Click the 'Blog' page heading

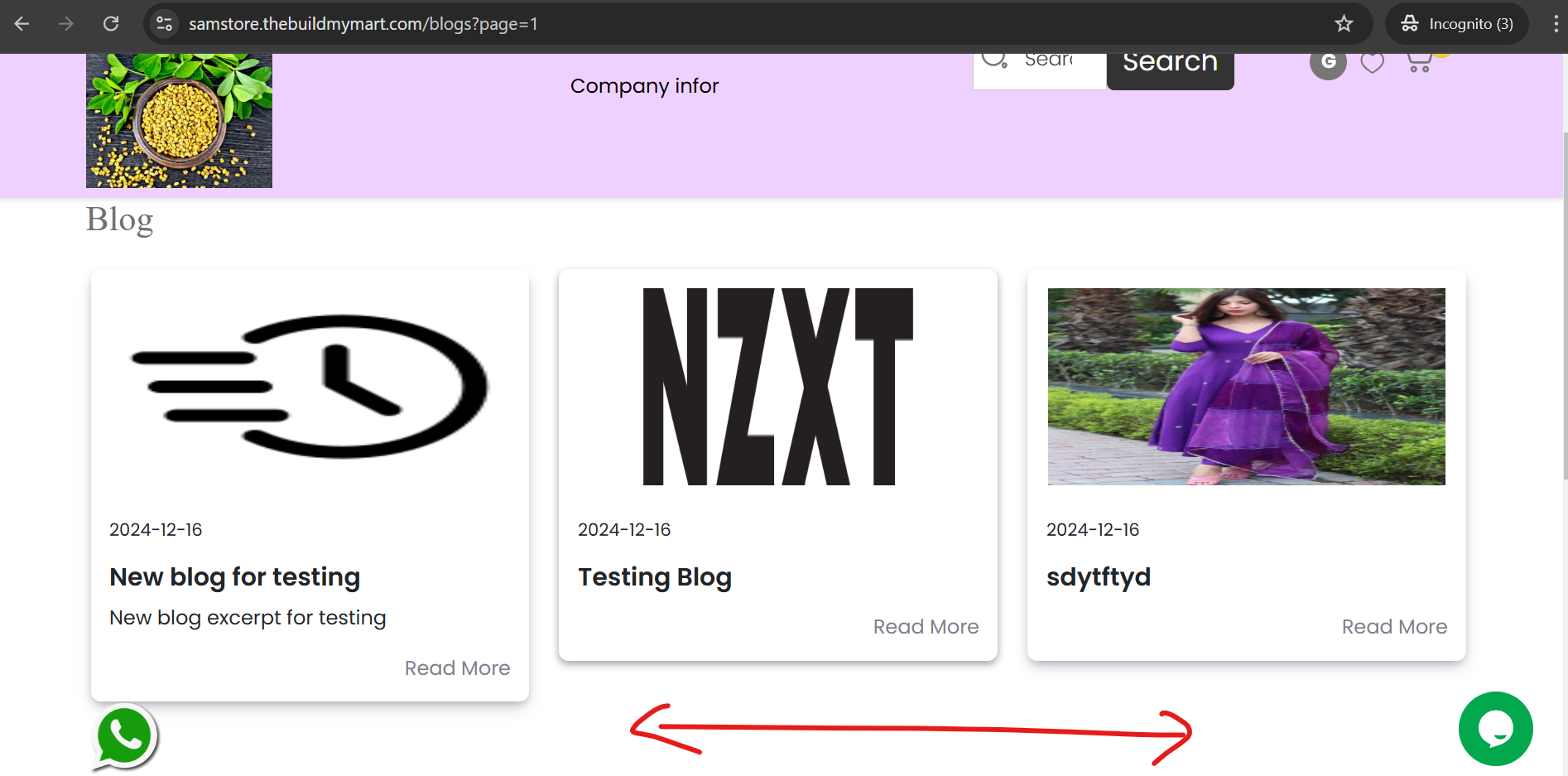[120, 220]
